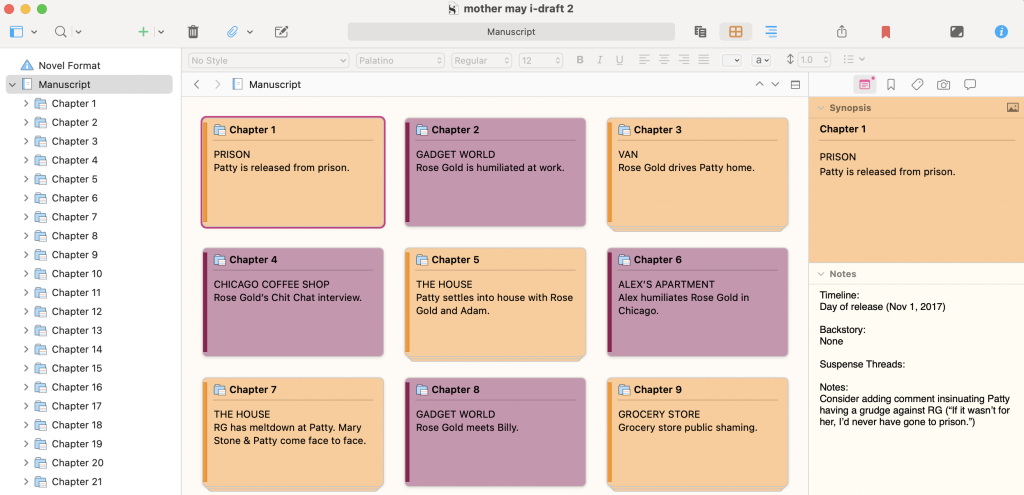The width and height of the screenshot is (1024, 495).
Task: Go forward in editor history
Action: [217, 84]
